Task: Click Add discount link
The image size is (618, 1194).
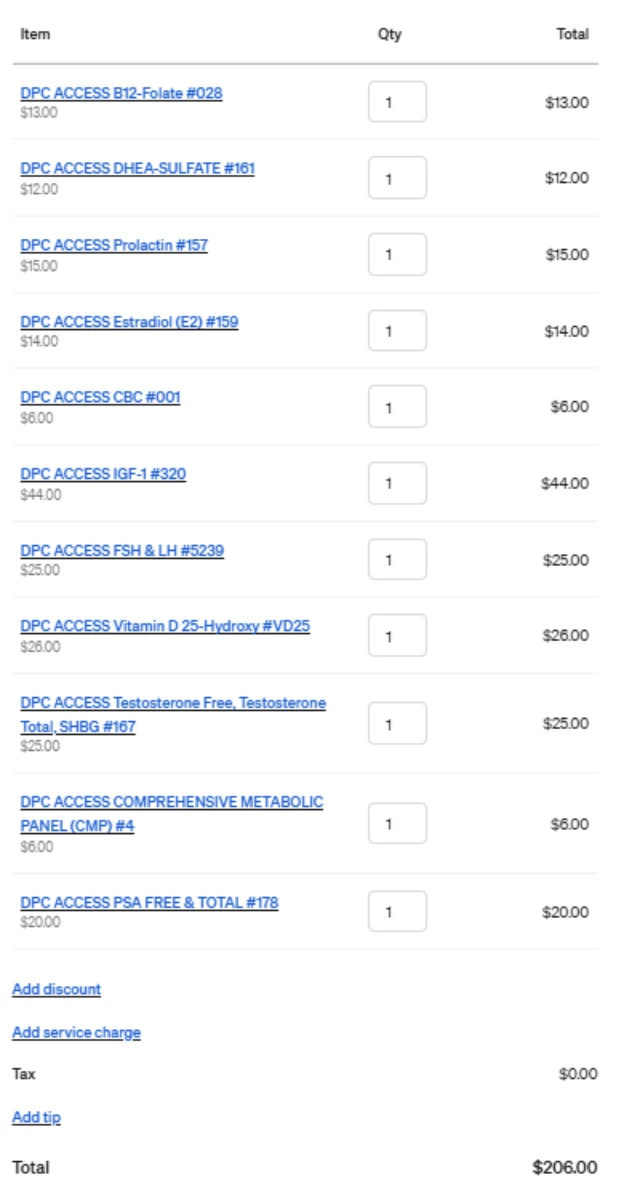Action: (56, 989)
